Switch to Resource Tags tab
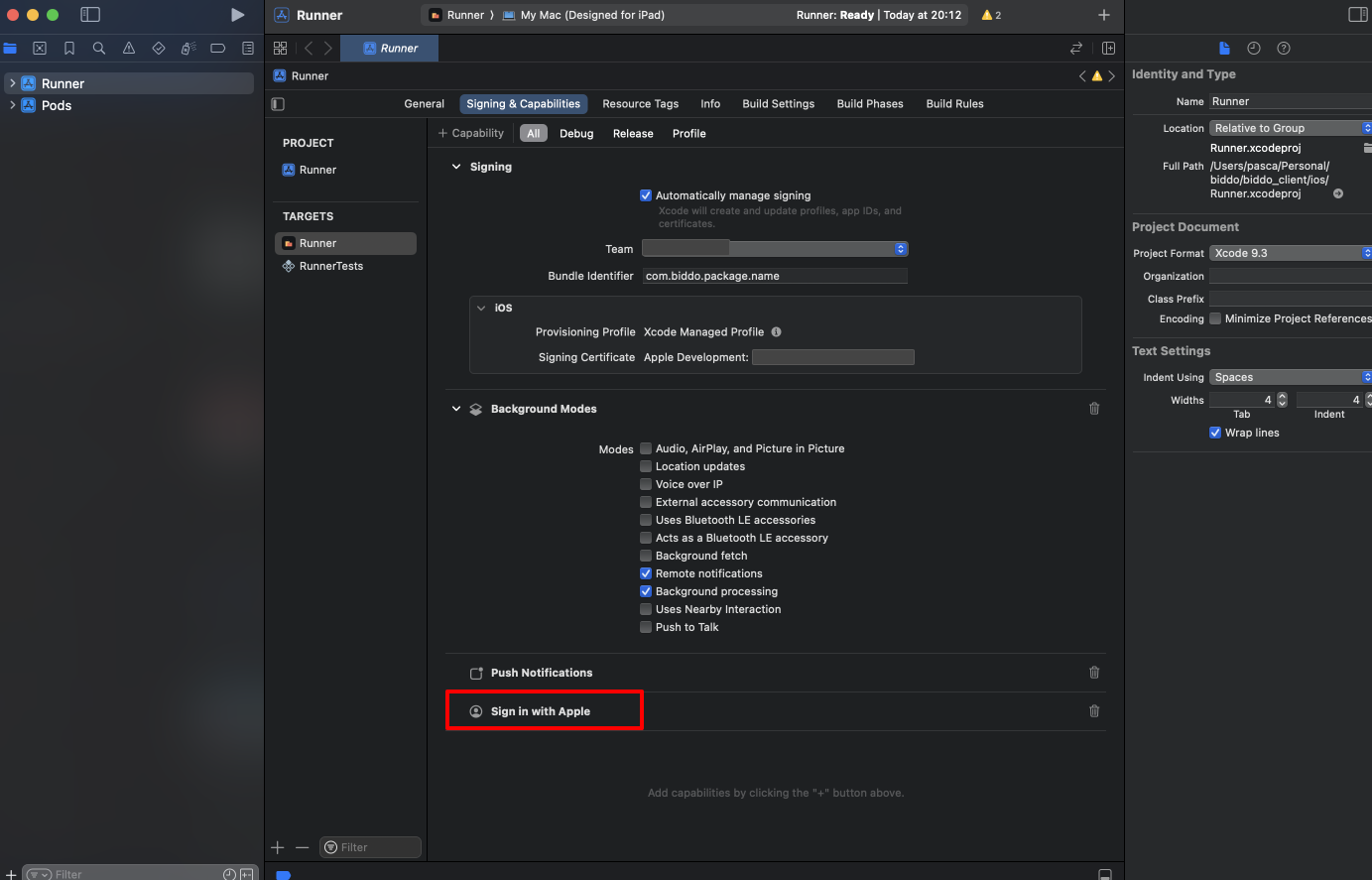 click(641, 104)
